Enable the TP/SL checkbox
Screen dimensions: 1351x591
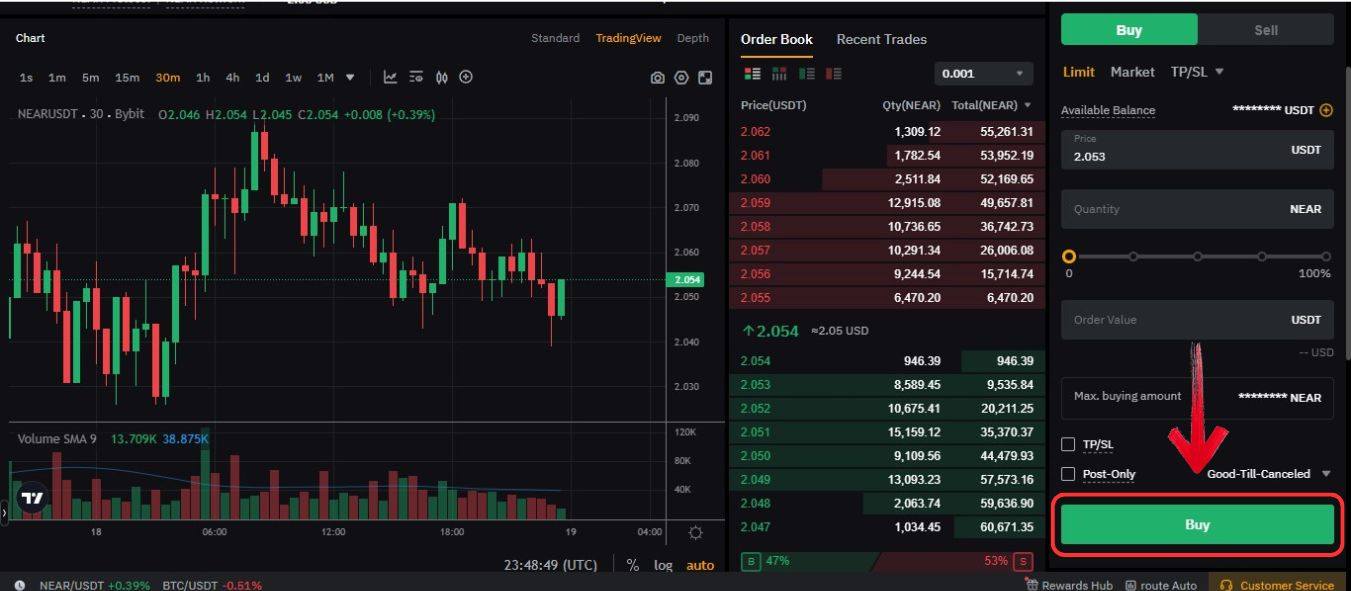pos(1068,444)
